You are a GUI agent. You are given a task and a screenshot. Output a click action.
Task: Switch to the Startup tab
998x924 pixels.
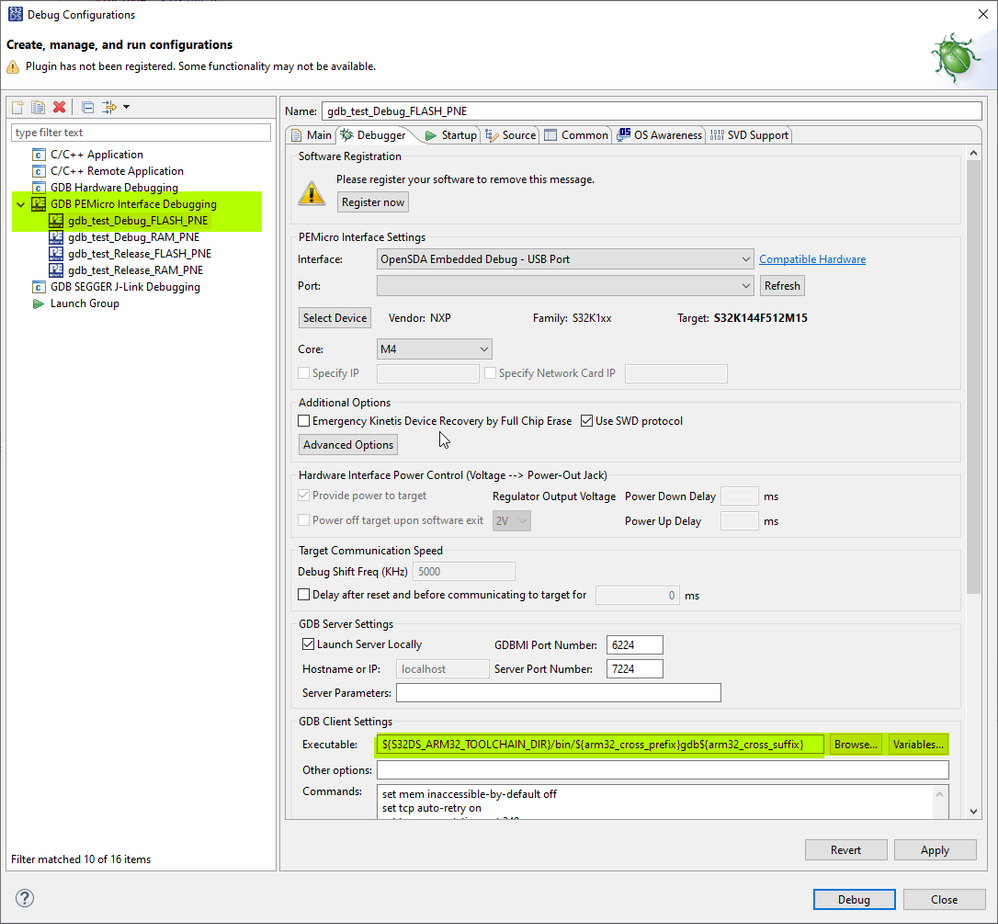point(451,135)
